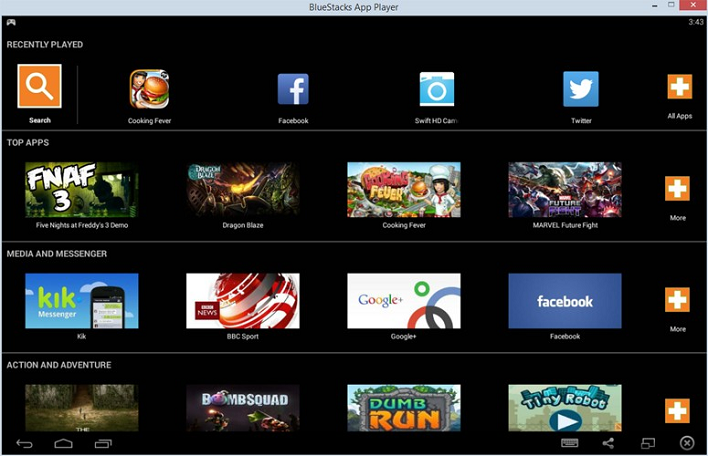
Task: Click the share icon in the bottom bar
Action: pyautogui.click(x=608, y=443)
